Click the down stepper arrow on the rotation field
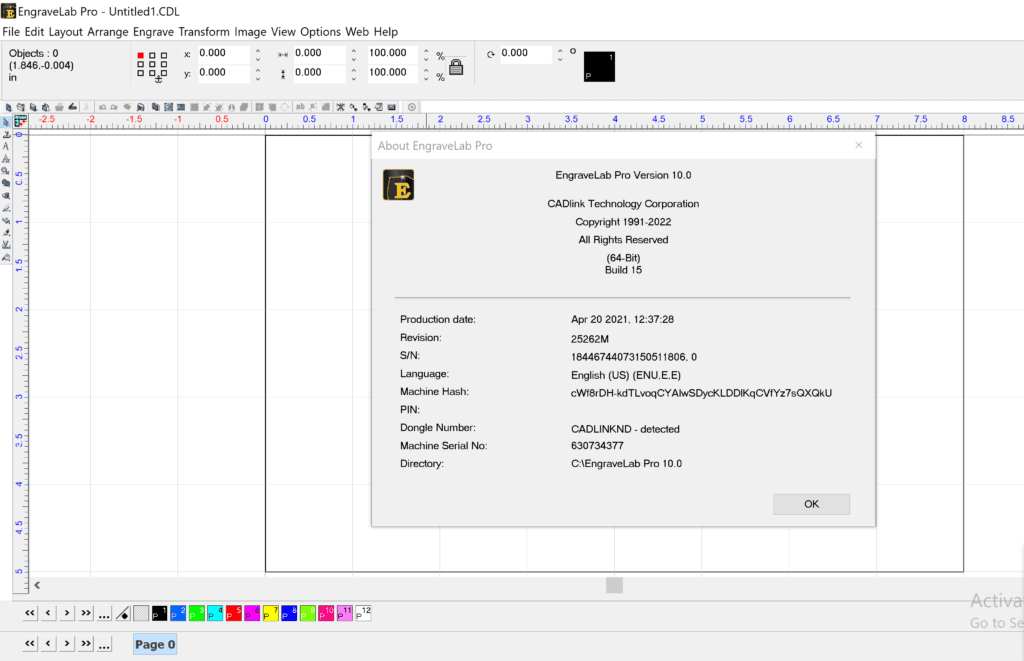1024x661 pixels. click(560, 59)
